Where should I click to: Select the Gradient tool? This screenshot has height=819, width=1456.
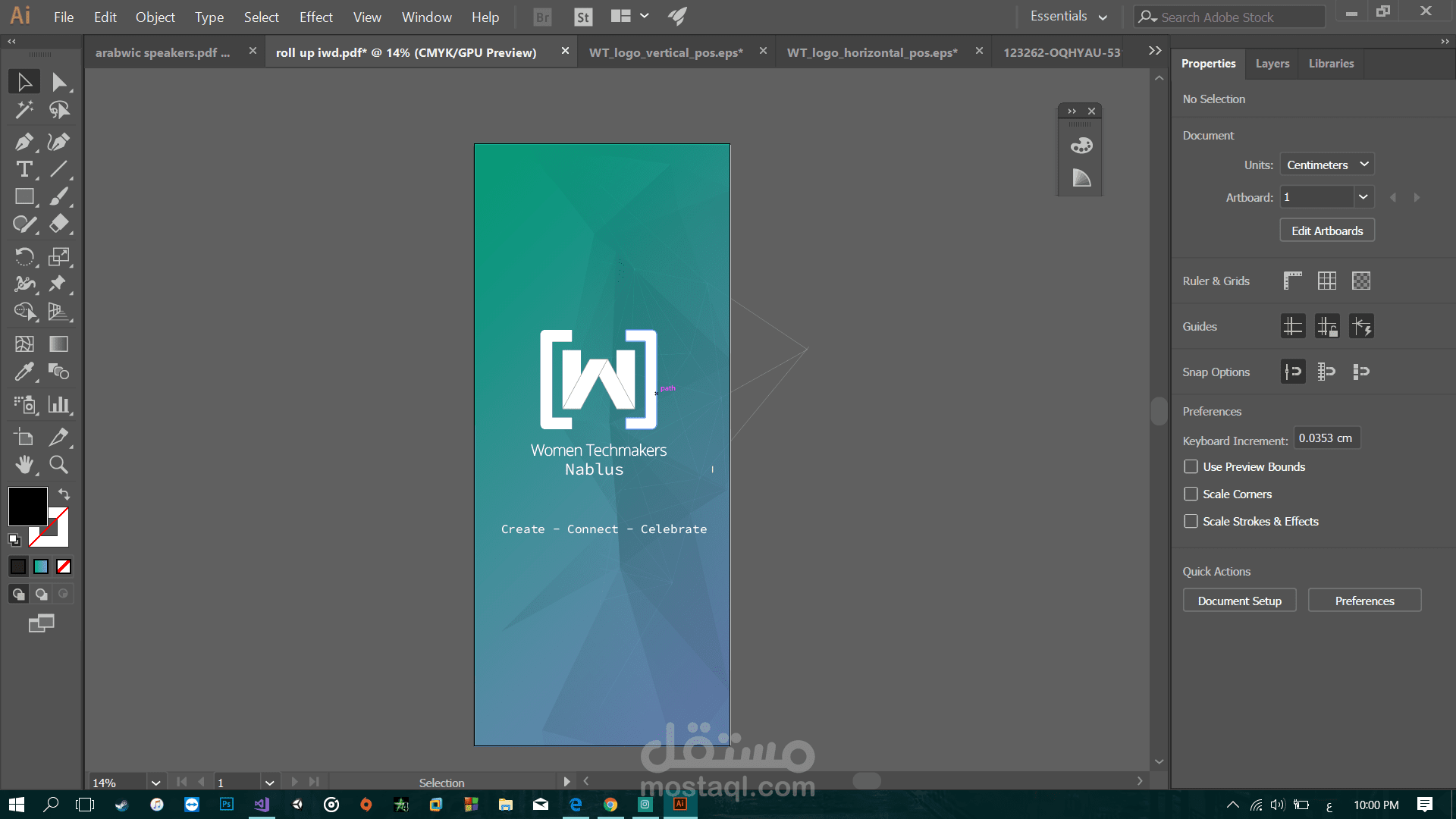pyautogui.click(x=58, y=344)
